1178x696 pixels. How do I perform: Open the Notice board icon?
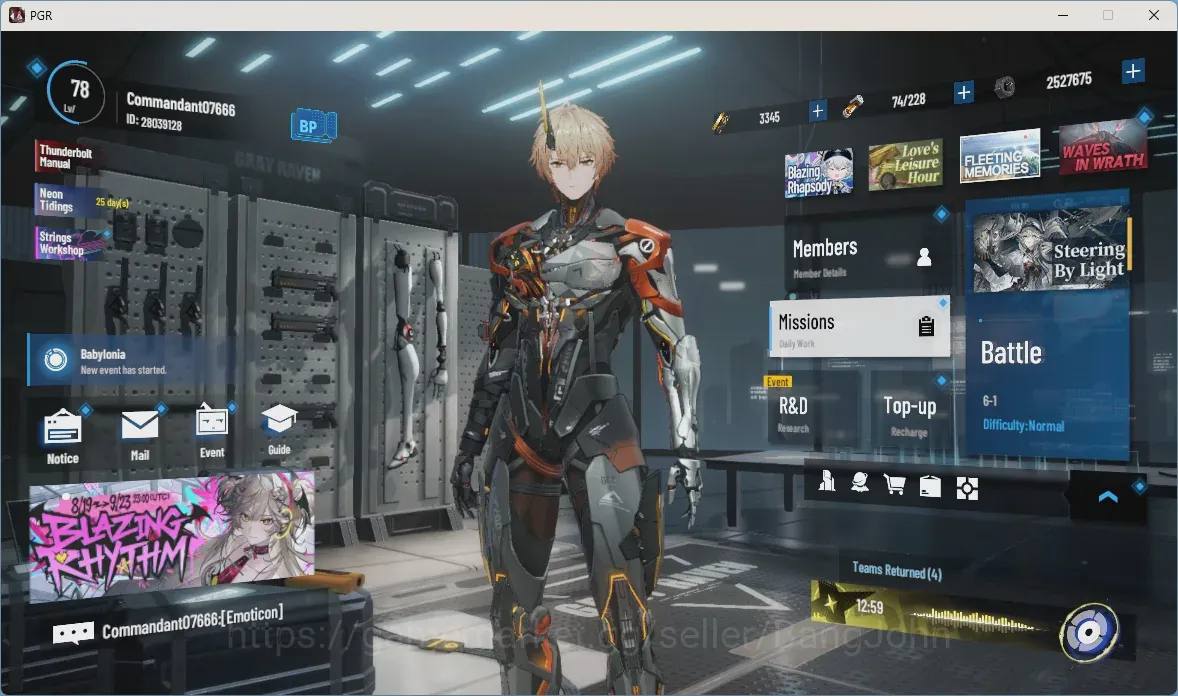coord(63,429)
